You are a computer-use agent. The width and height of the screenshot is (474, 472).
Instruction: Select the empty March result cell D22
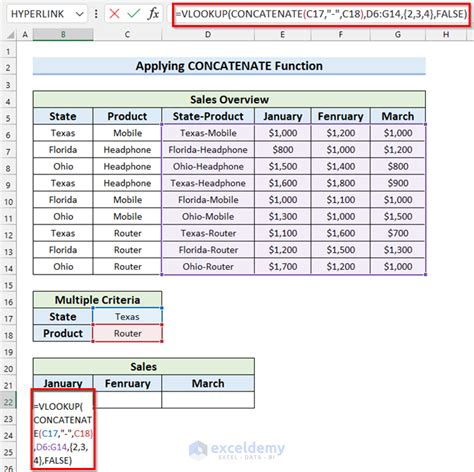tap(208, 400)
